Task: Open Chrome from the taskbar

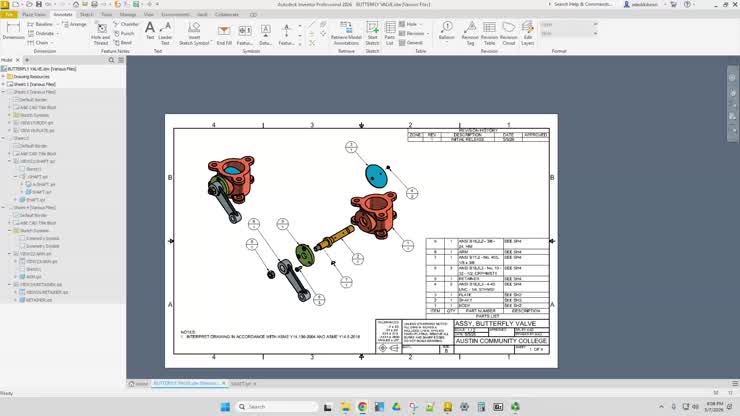Action: 362,407
